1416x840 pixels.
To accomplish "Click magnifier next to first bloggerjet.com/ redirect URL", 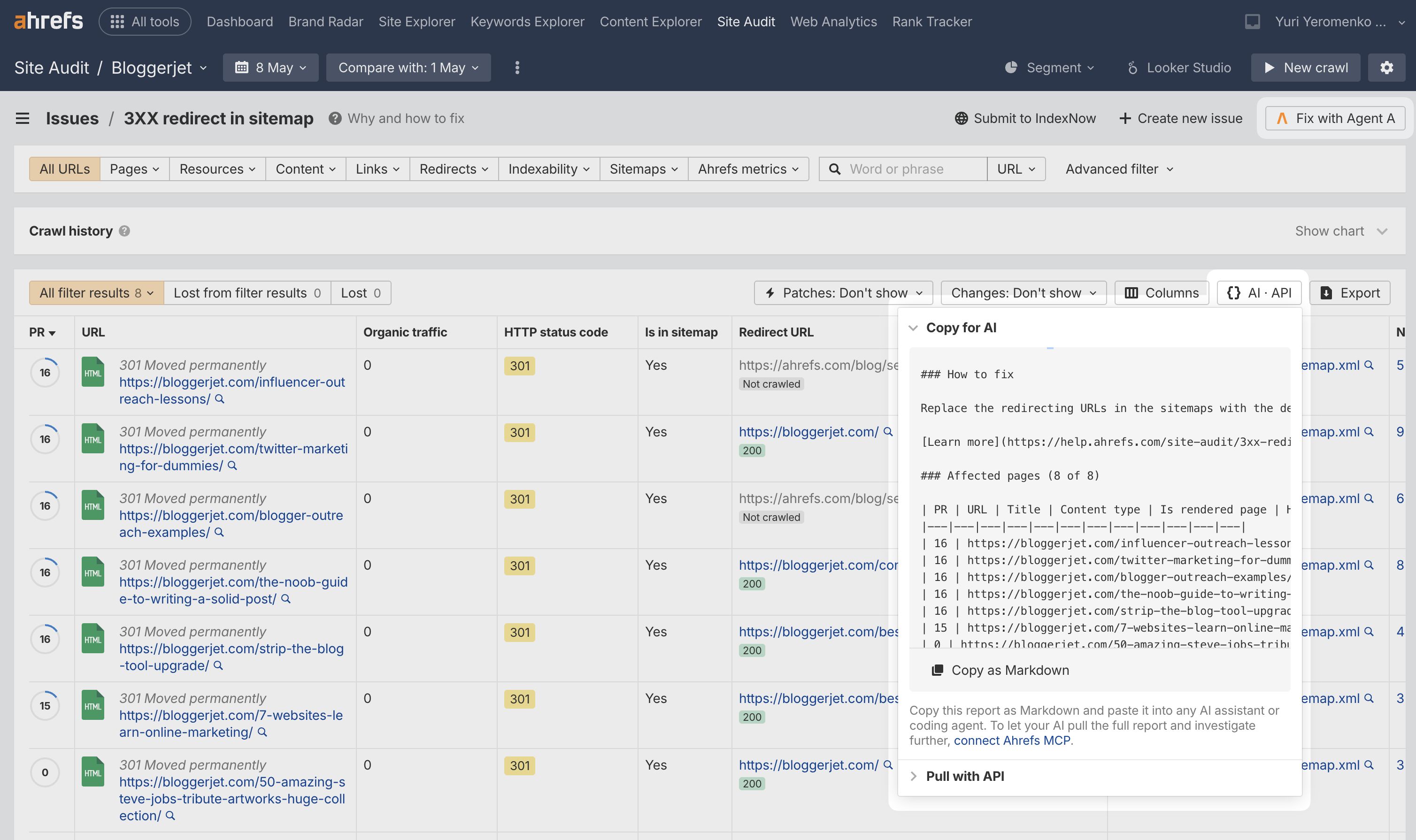I will [x=888, y=432].
